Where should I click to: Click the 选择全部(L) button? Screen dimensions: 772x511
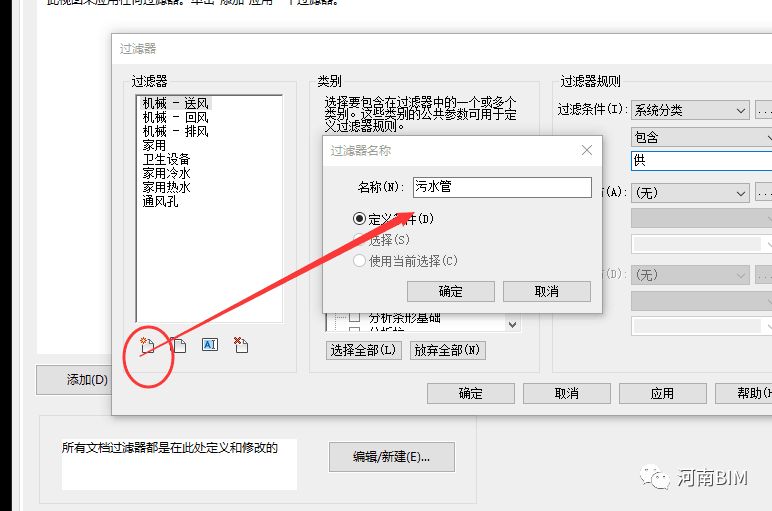[x=363, y=351]
